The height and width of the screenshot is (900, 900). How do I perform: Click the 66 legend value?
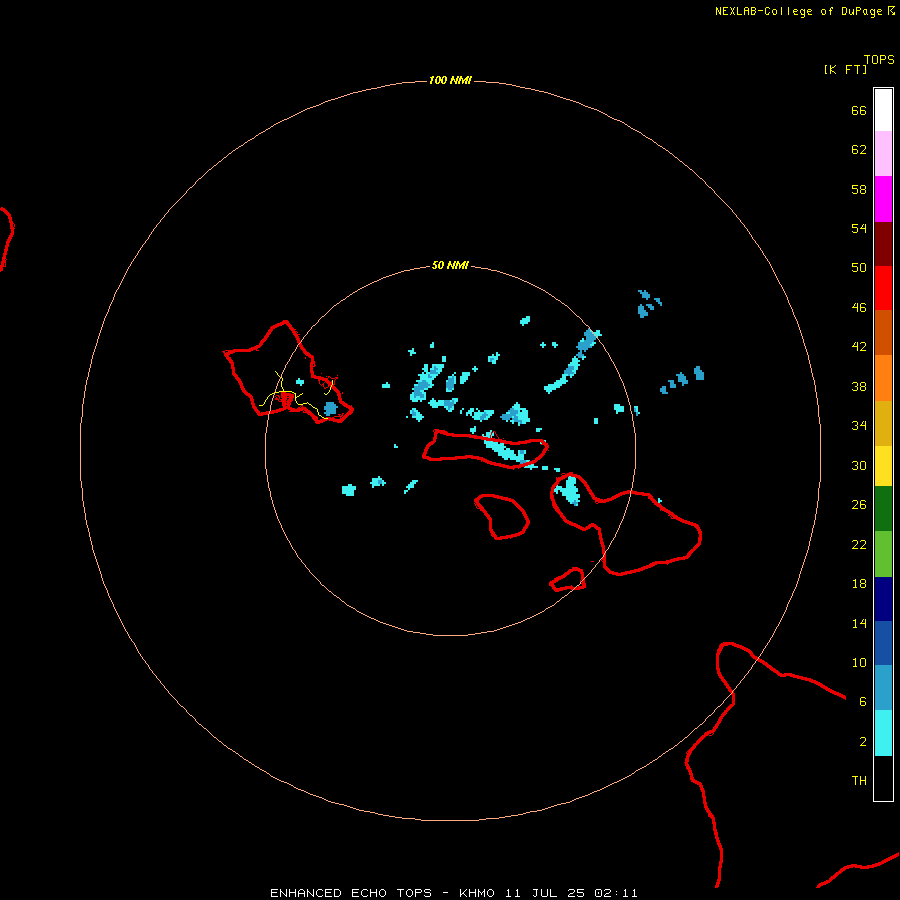[x=859, y=110]
